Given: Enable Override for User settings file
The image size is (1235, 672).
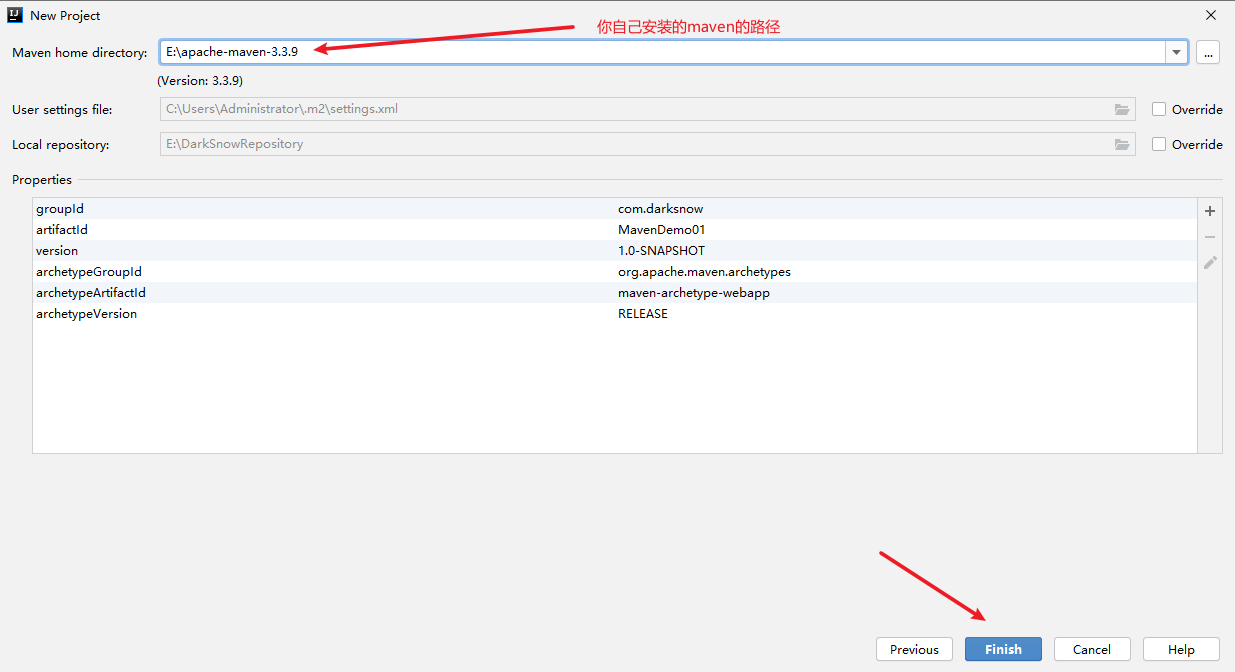Looking at the screenshot, I should click(x=1159, y=109).
